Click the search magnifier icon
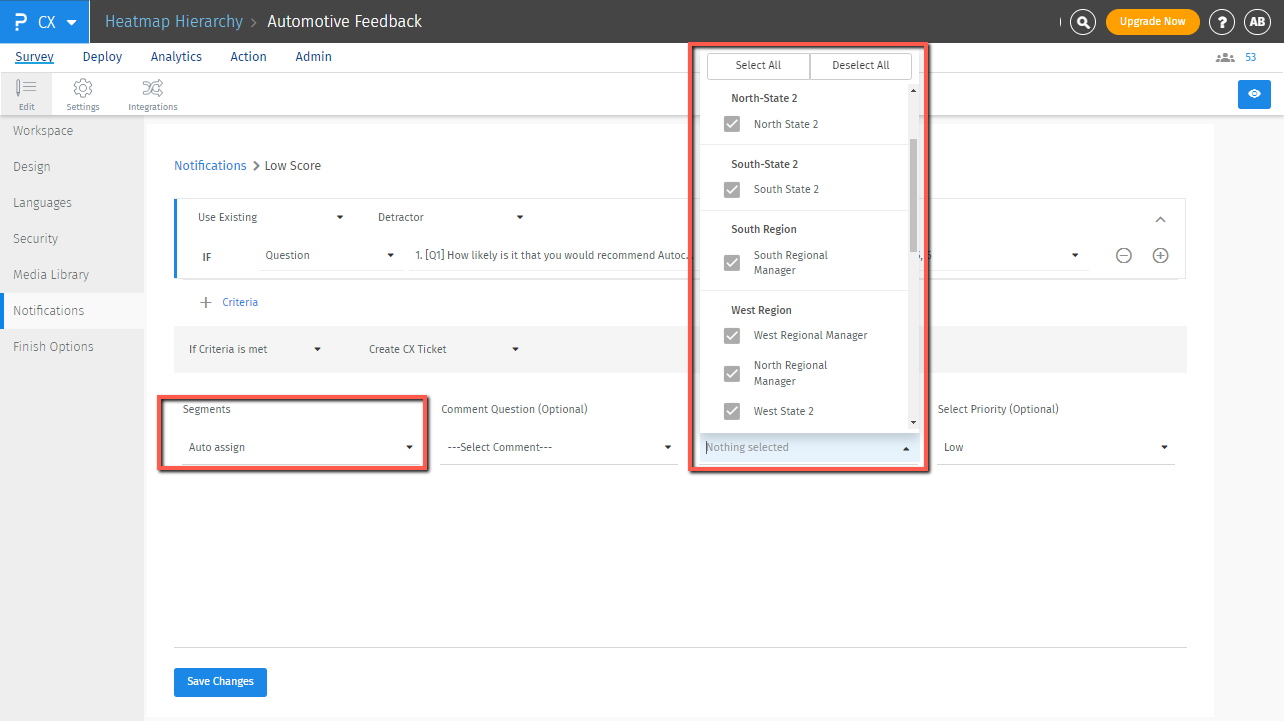The width and height of the screenshot is (1284, 721). (1082, 22)
